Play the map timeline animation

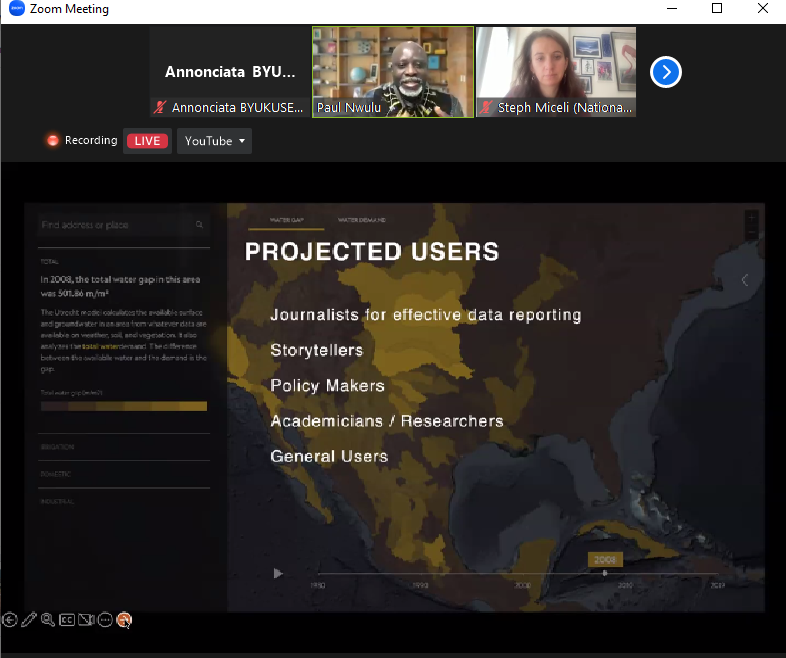point(278,573)
